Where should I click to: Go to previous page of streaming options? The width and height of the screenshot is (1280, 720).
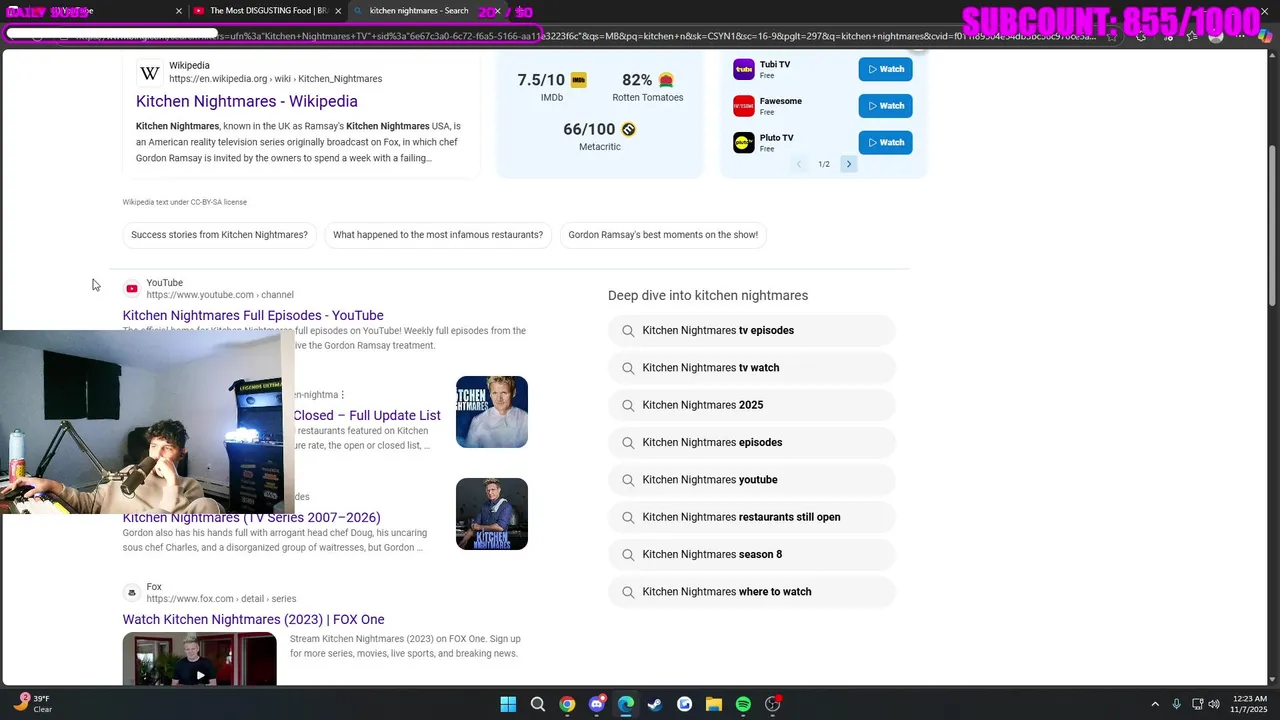tap(798, 164)
